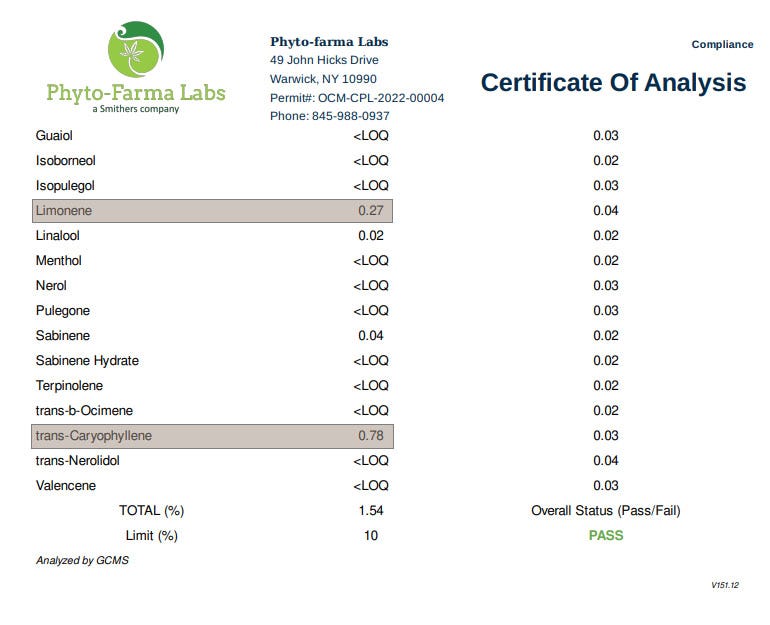Select the 'Guaiol' row name

(x=54, y=136)
